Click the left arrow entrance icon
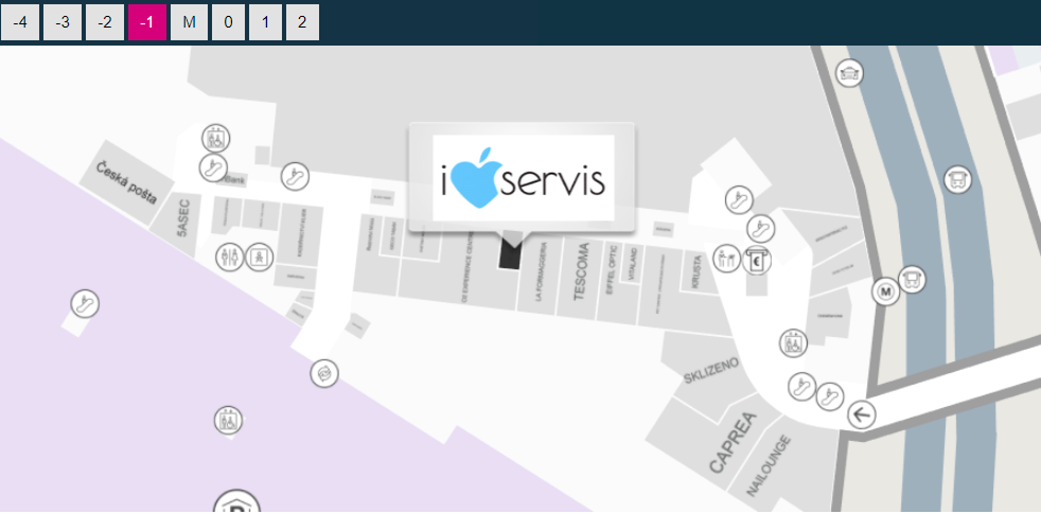The width and height of the screenshot is (1041, 513). 862,415
